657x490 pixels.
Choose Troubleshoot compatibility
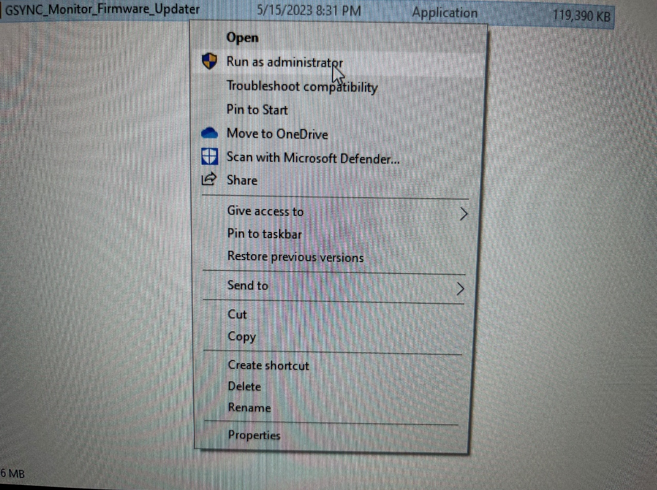[x=302, y=87]
